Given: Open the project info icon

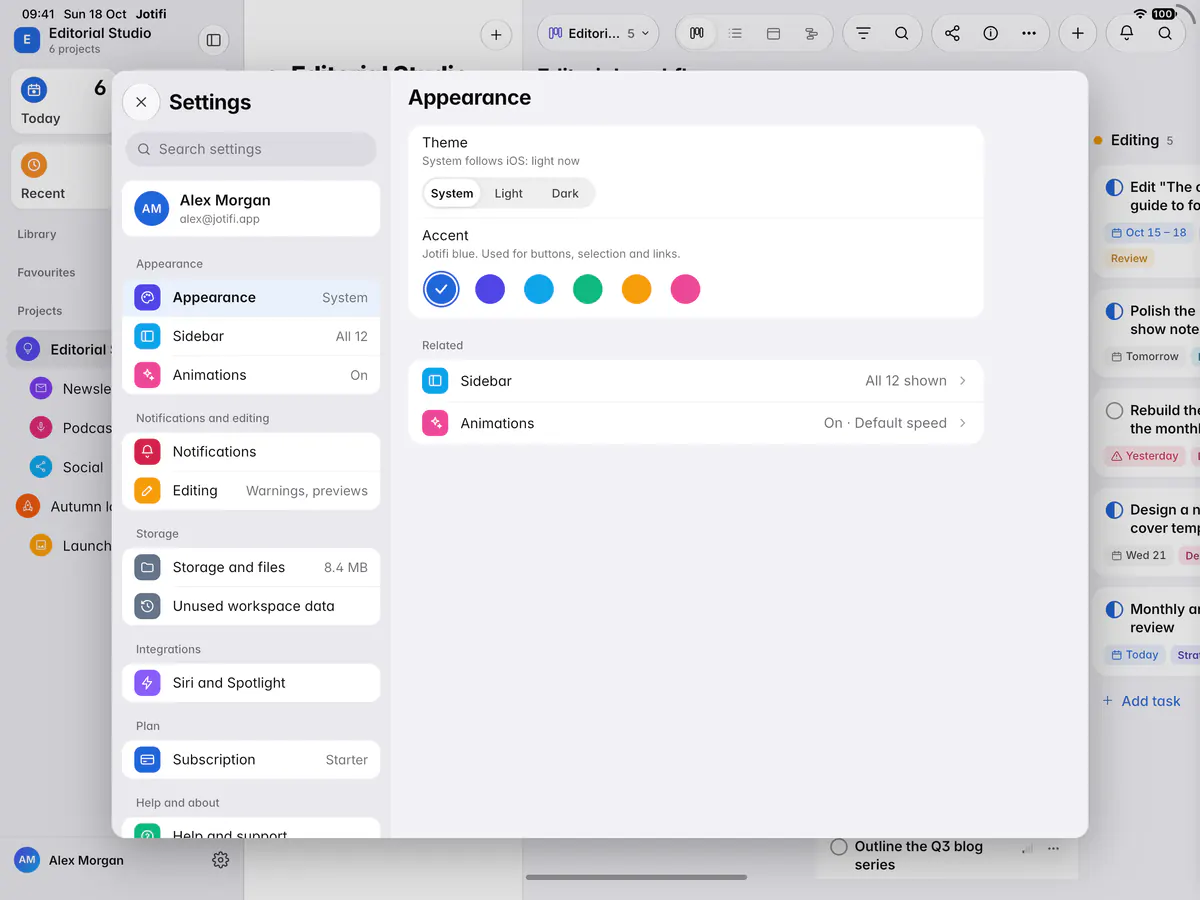Looking at the screenshot, I should tap(990, 33).
